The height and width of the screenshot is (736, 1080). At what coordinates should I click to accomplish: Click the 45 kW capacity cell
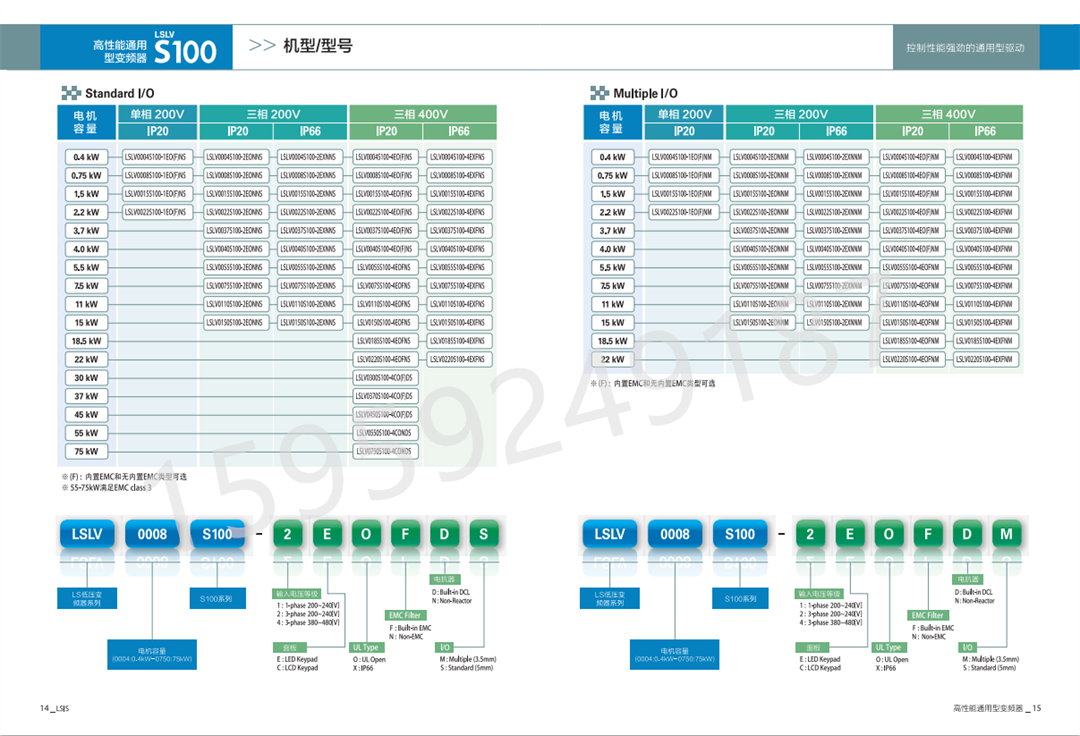(x=86, y=414)
